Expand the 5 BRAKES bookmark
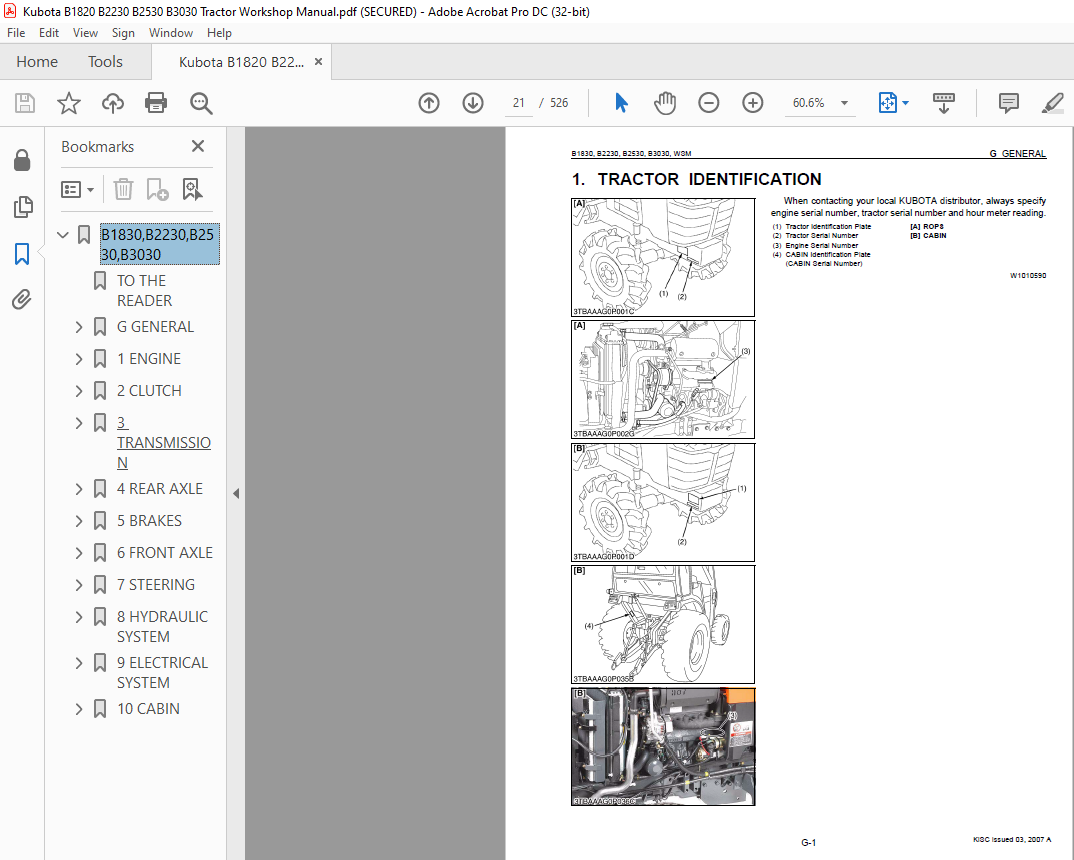Screen dimensions: 1074x860 [79, 521]
